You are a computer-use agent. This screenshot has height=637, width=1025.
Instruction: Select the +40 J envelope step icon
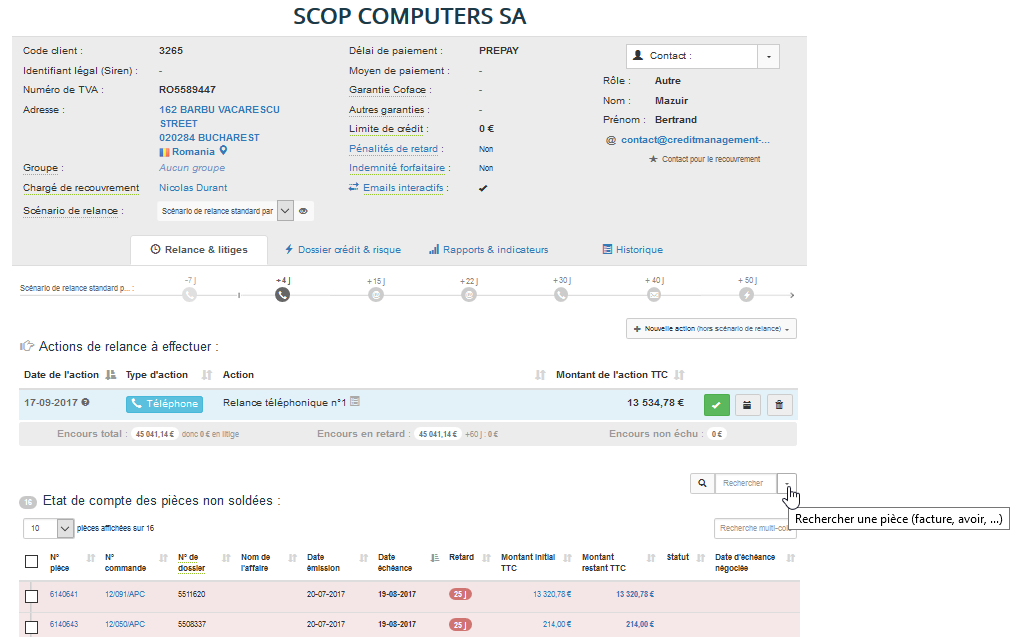(654, 295)
